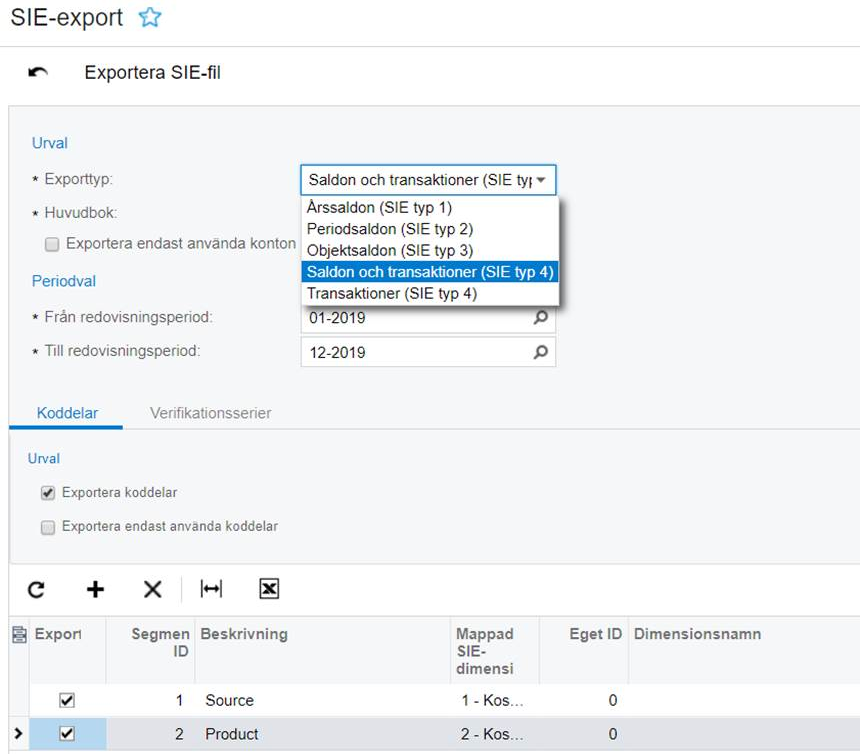Collapse the Exporttyp dropdown arrow
The width and height of the screenshot is (863, 754).
coord(541,181)
